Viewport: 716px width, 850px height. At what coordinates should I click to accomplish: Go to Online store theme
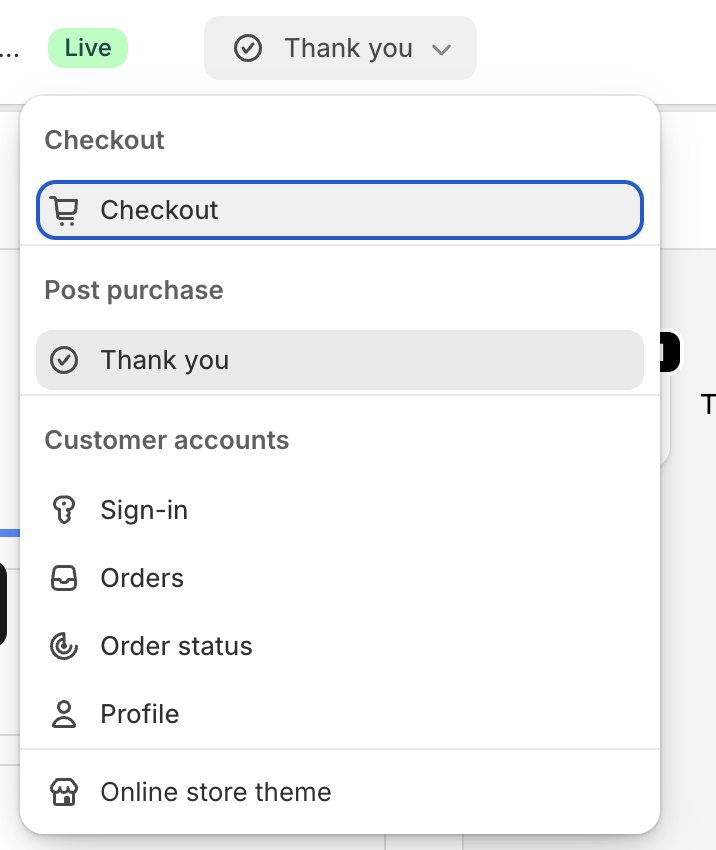coord(340,792)
